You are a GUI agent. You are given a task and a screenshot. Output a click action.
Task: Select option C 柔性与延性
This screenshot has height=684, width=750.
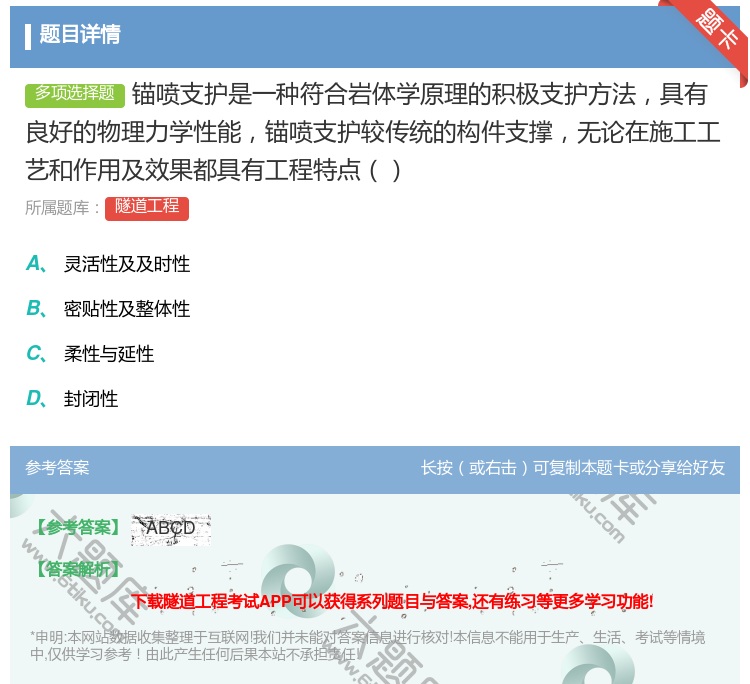(x=90, y=353)
